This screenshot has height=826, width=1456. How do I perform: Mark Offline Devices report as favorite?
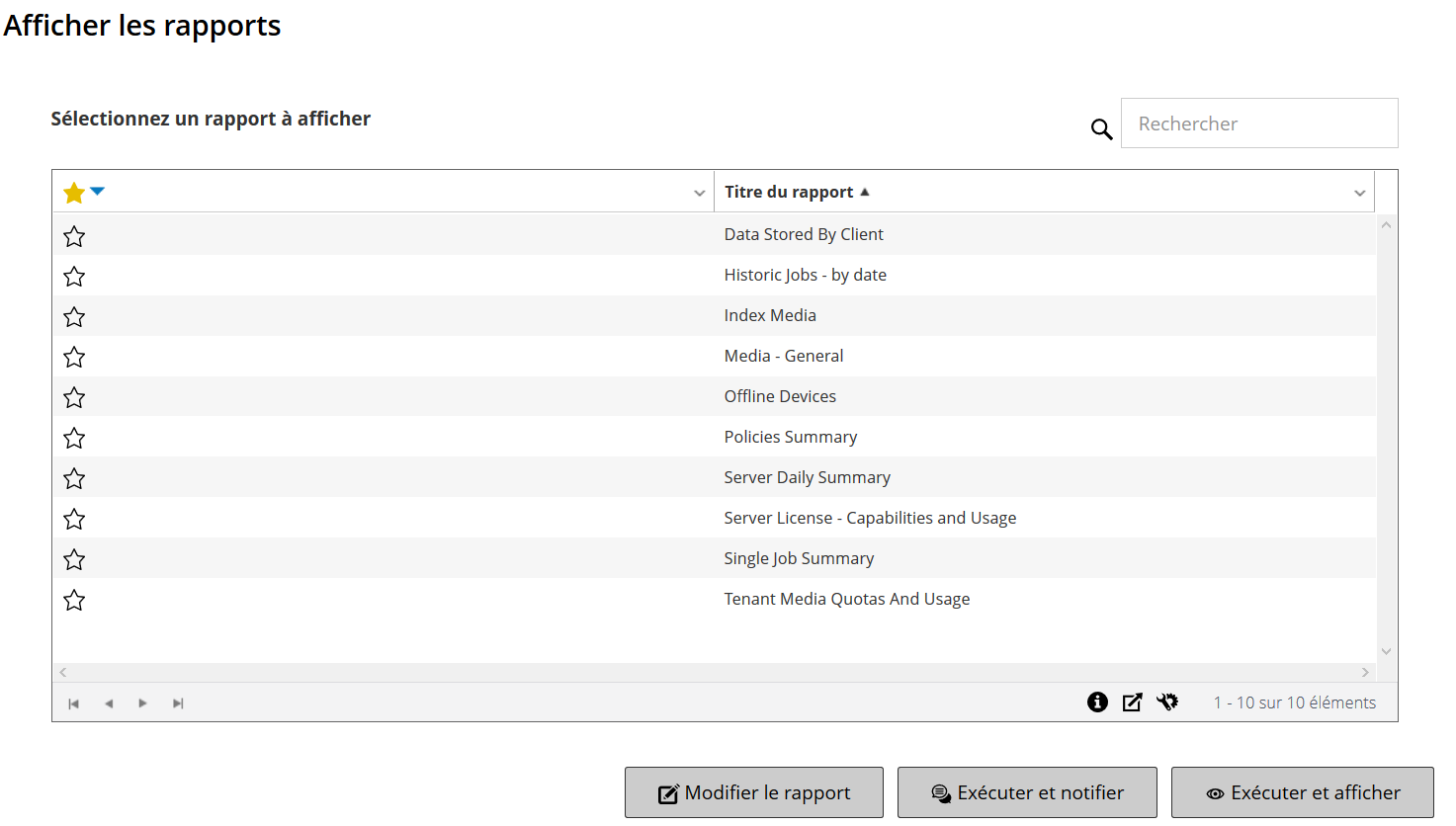point(74,397)
